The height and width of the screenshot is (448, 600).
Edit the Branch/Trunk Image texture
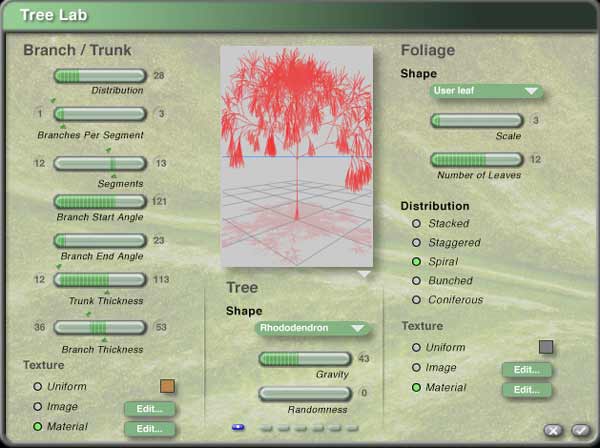150,409
